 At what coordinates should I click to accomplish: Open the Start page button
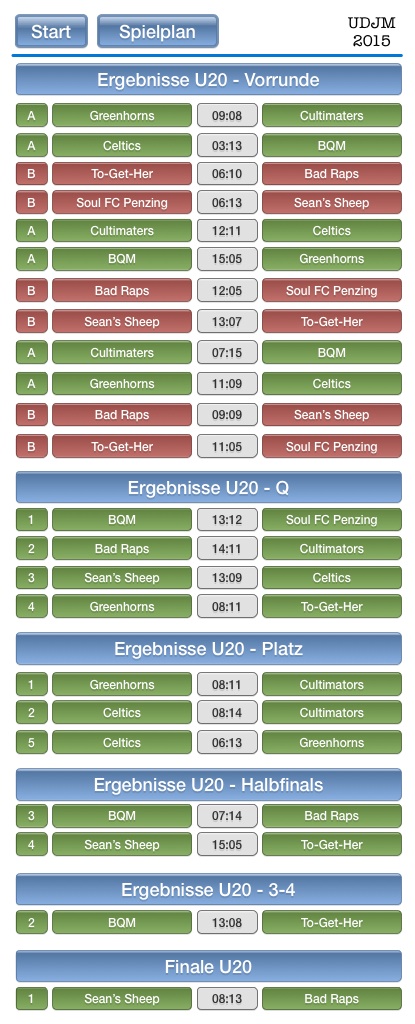point(52,31)
